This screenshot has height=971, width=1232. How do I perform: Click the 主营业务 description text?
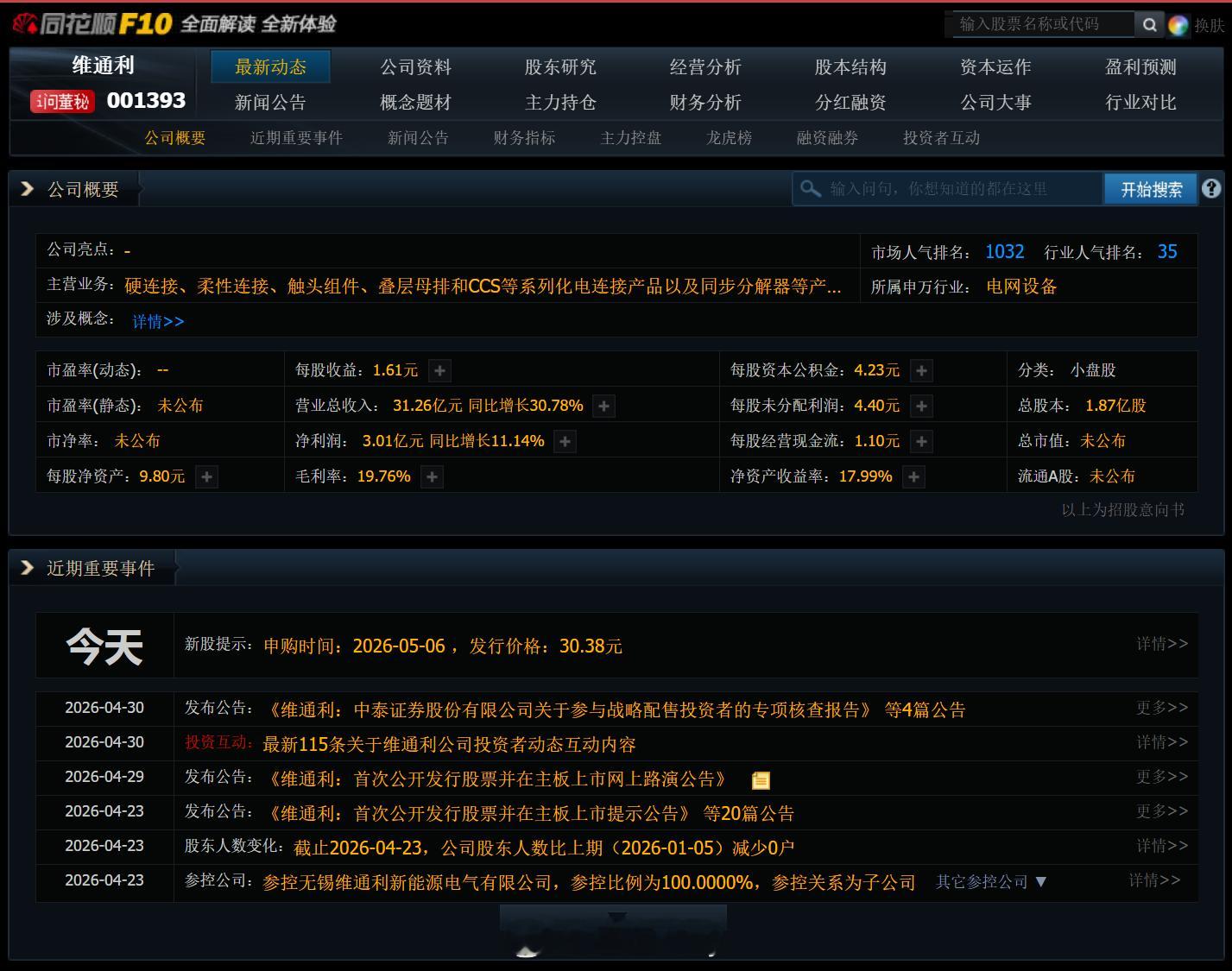pyautogui.click(x=483, y=286)
